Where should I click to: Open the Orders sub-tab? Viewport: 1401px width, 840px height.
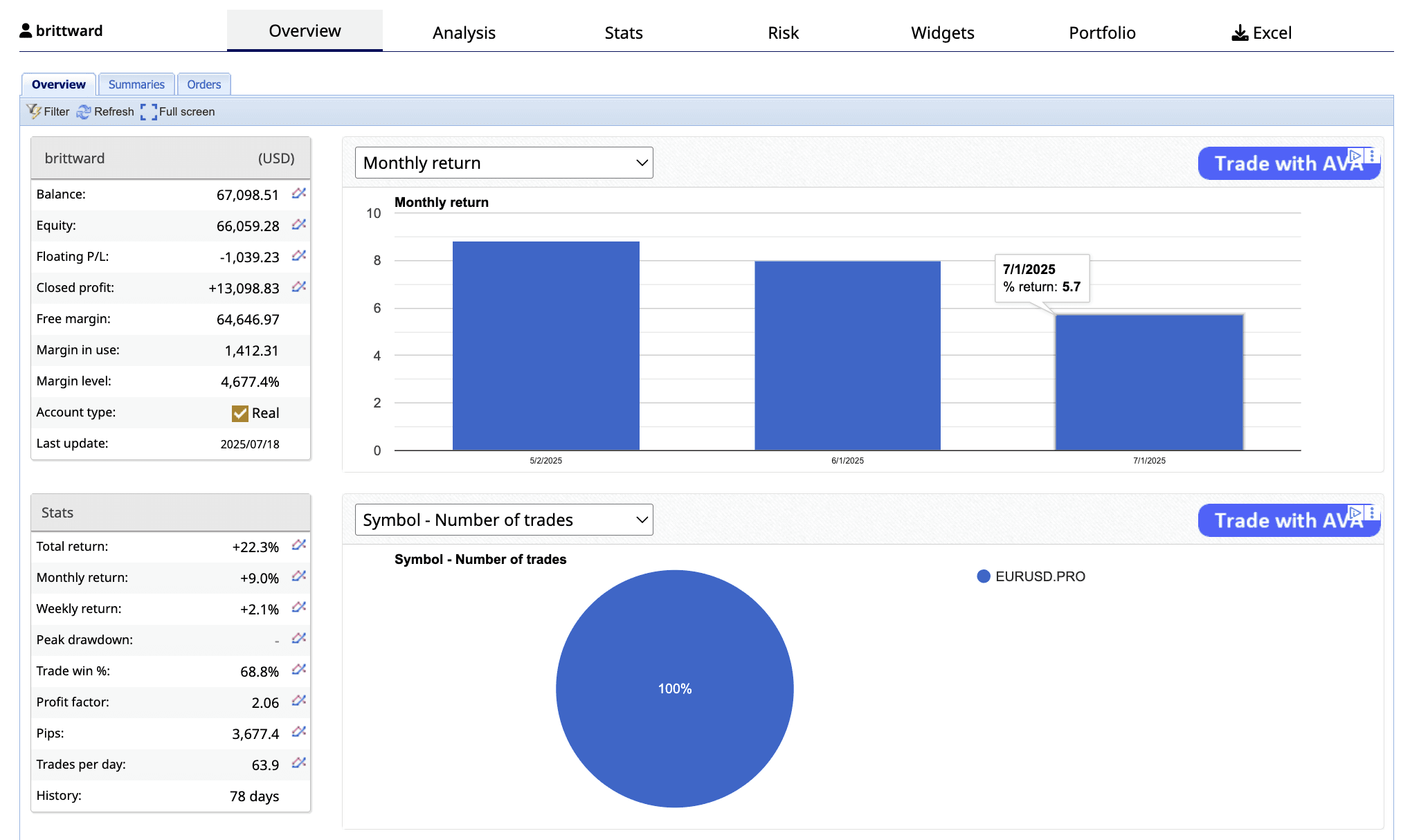coord(204,84)
